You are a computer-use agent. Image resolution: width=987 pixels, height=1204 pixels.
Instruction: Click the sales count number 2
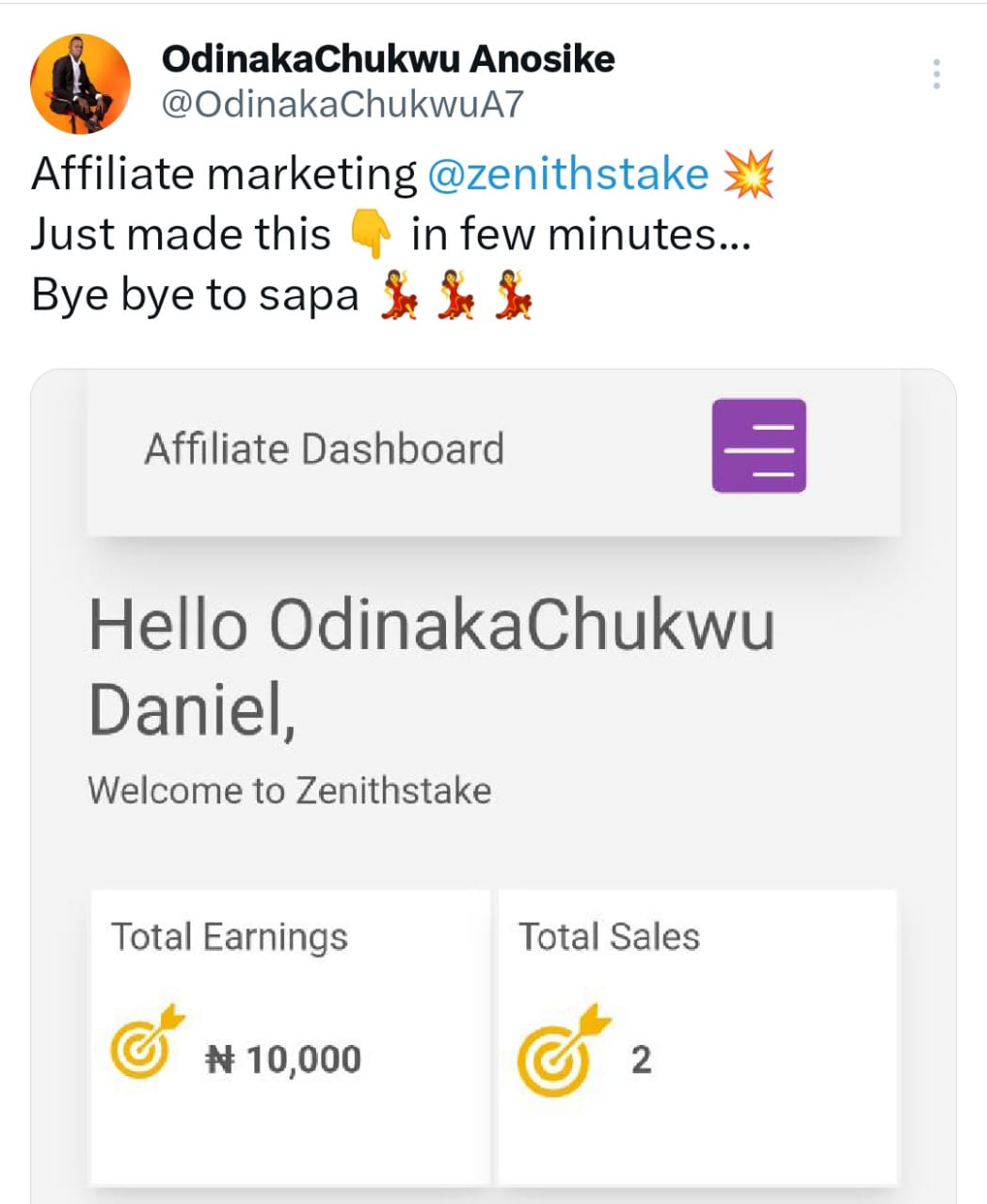coord(641,1059)
